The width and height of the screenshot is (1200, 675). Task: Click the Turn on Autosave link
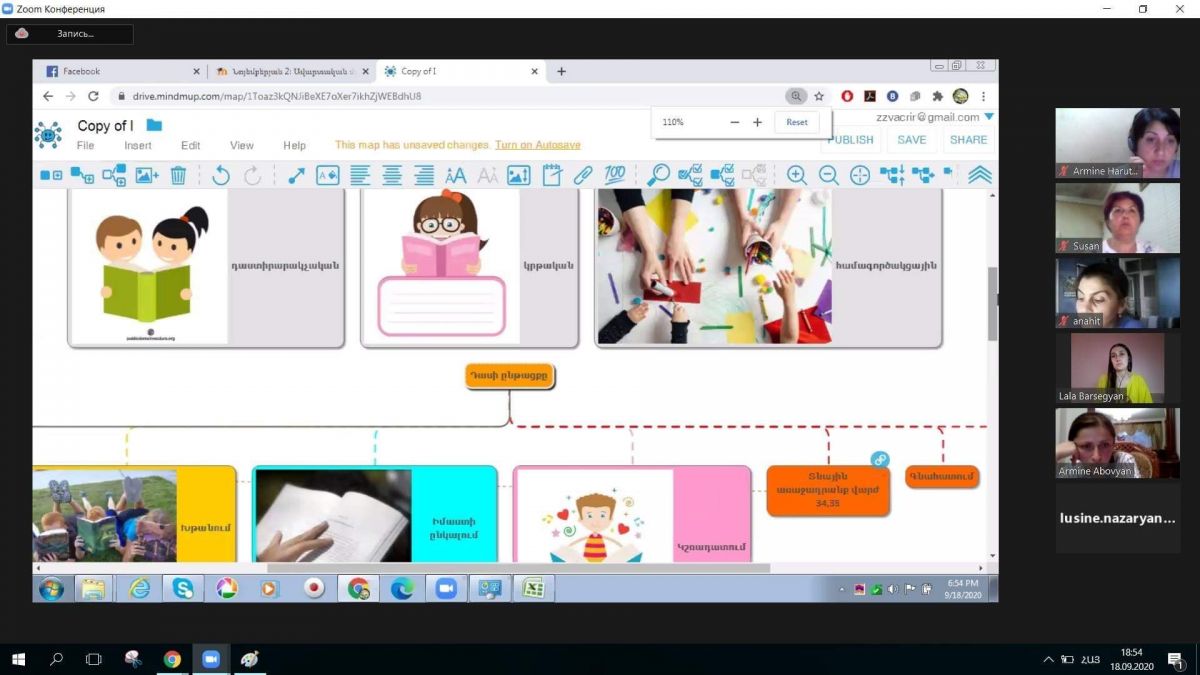pyautogui.click(x=537, y=145)
